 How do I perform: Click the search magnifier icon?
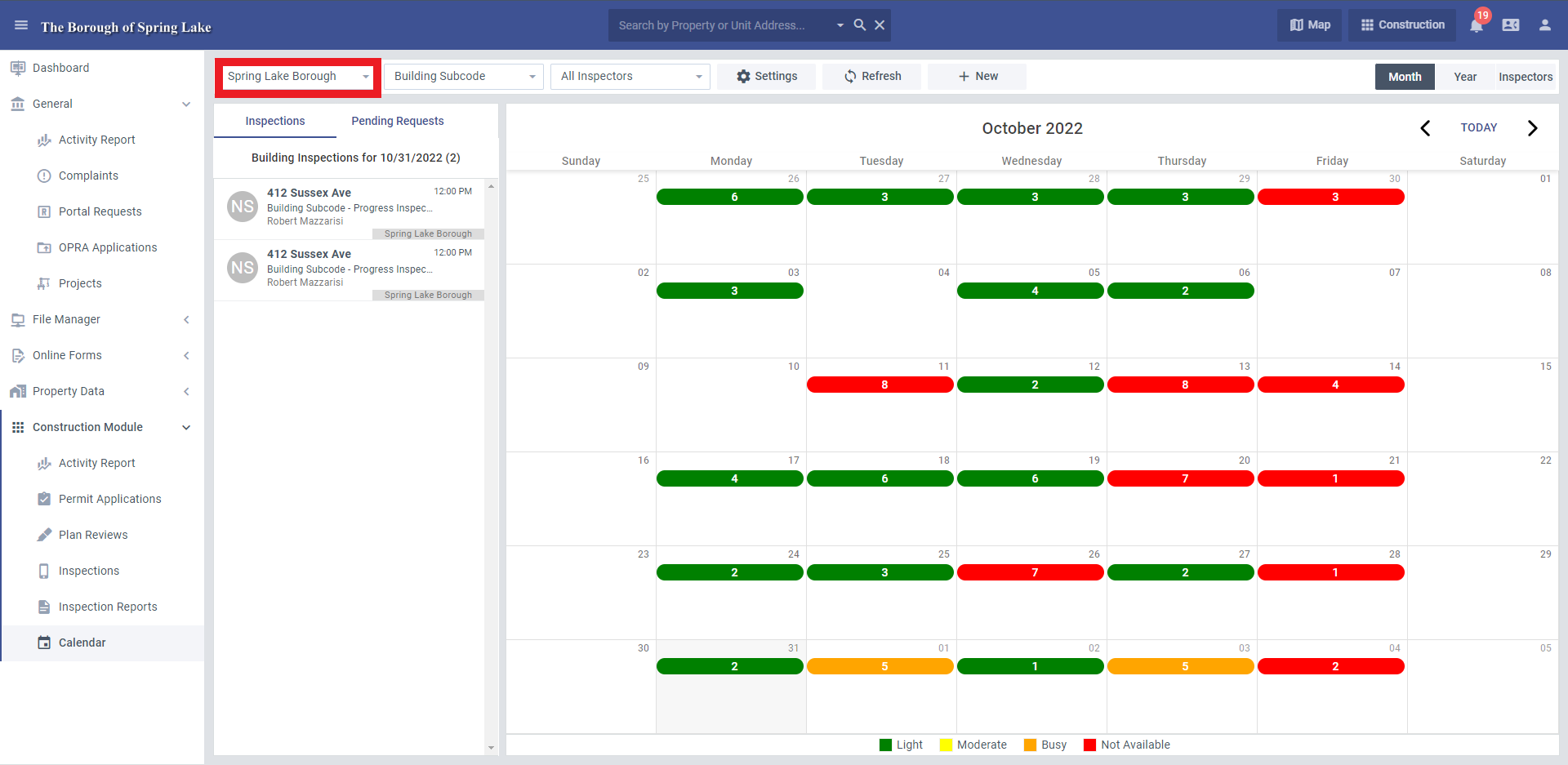click(x=860, y=25)
